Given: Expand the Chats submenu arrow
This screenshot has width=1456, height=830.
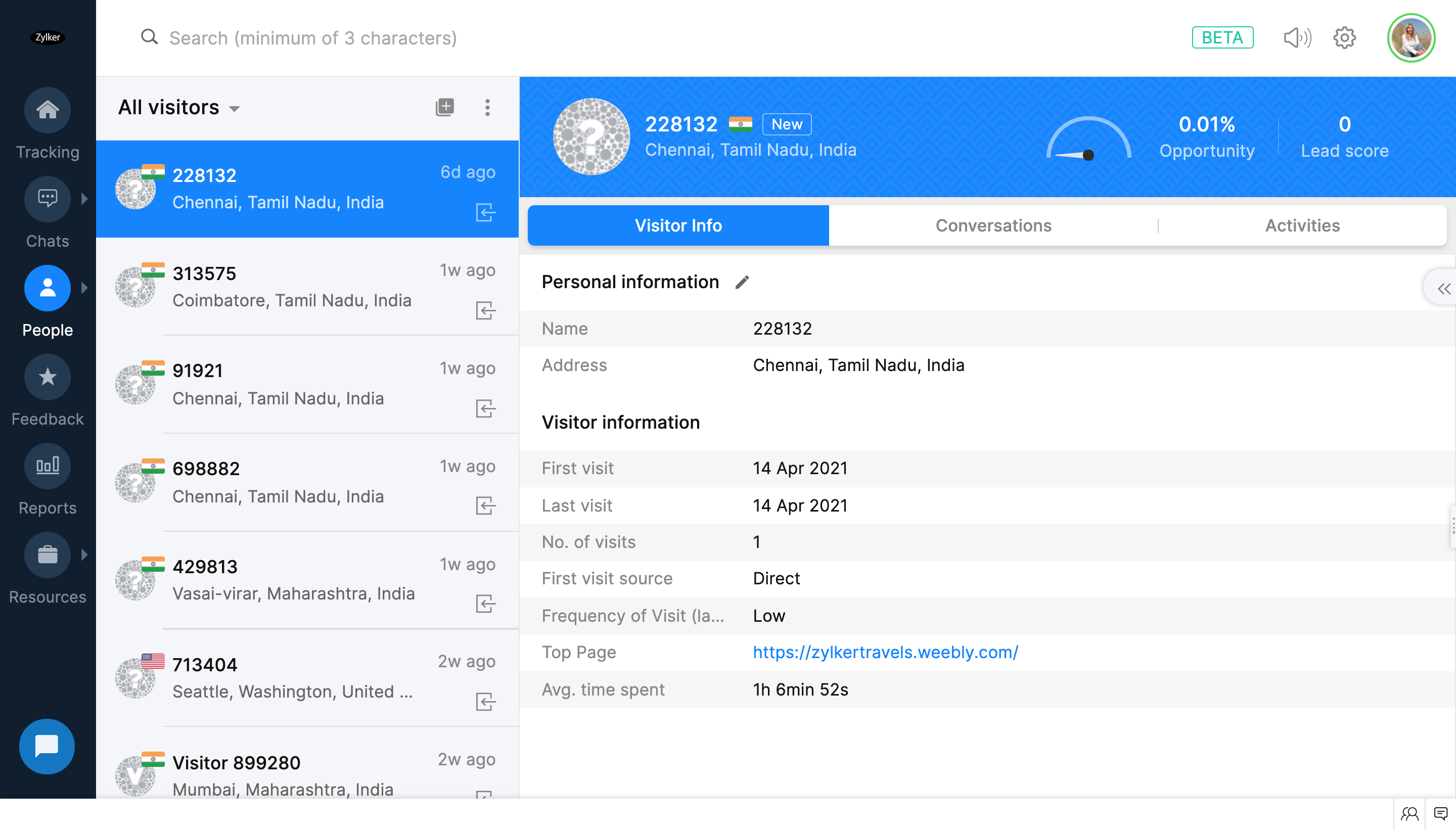Looking at the screenshot, I should [x=85, y=198].
